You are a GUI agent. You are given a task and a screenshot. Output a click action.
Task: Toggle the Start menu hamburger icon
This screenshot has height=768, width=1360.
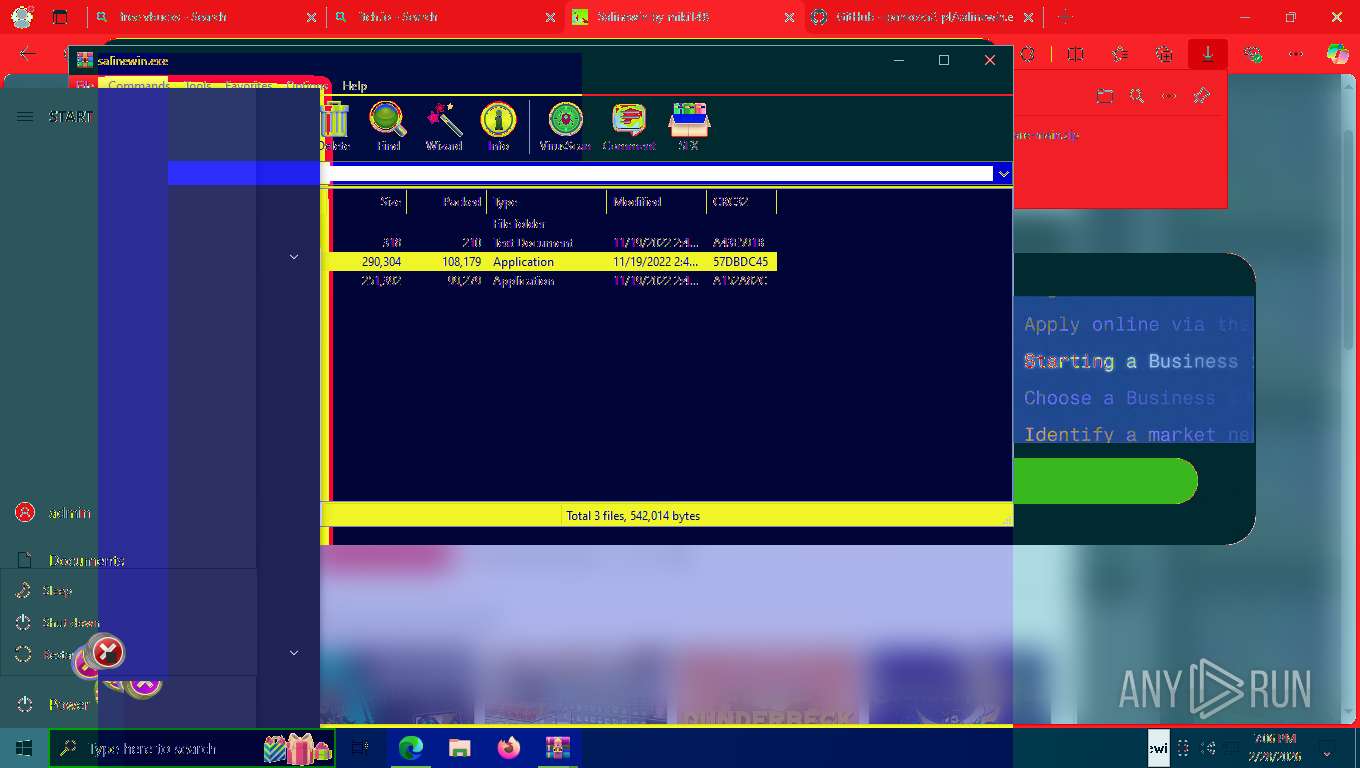(x=25, y=117)
